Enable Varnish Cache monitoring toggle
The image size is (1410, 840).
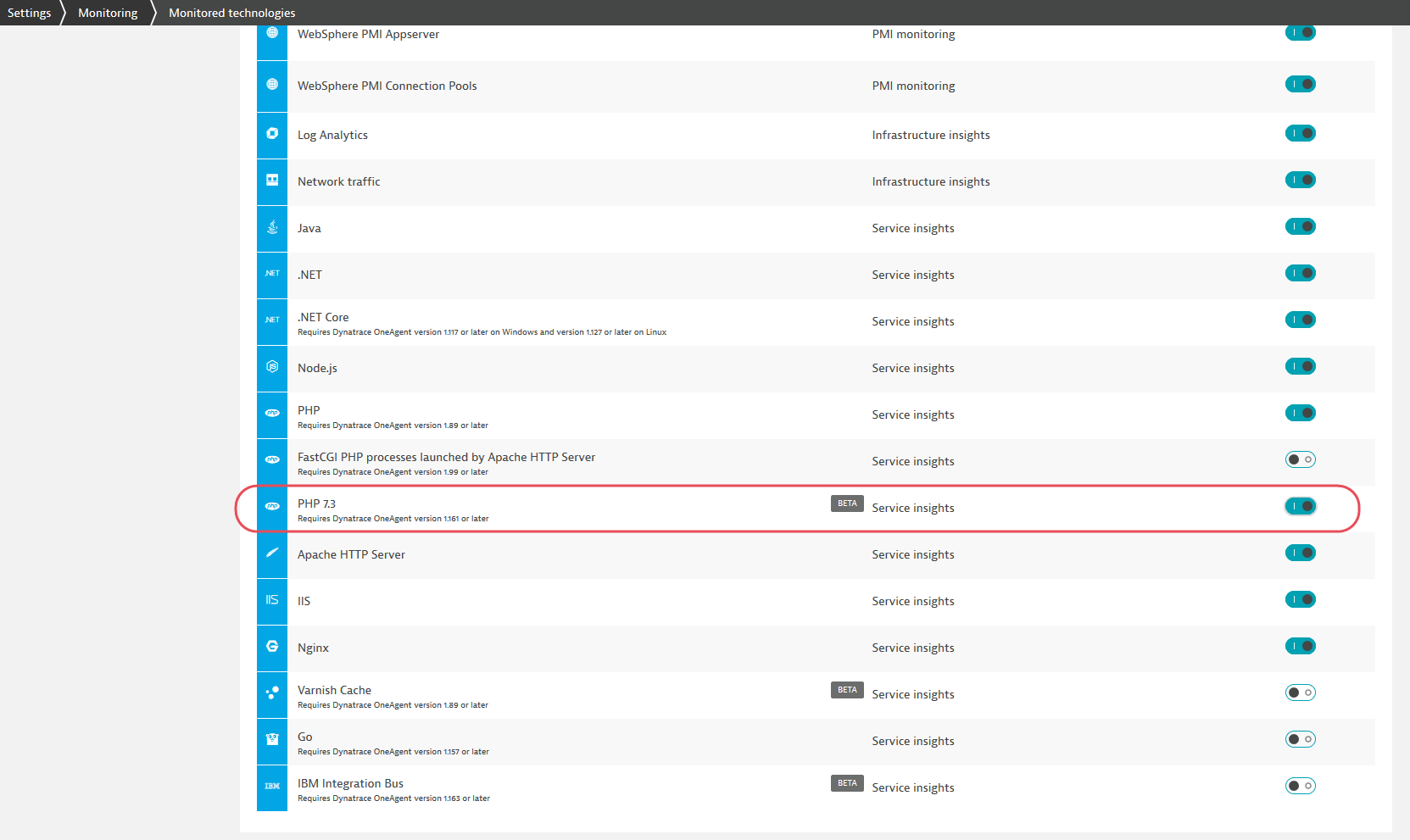(1301, 693)
